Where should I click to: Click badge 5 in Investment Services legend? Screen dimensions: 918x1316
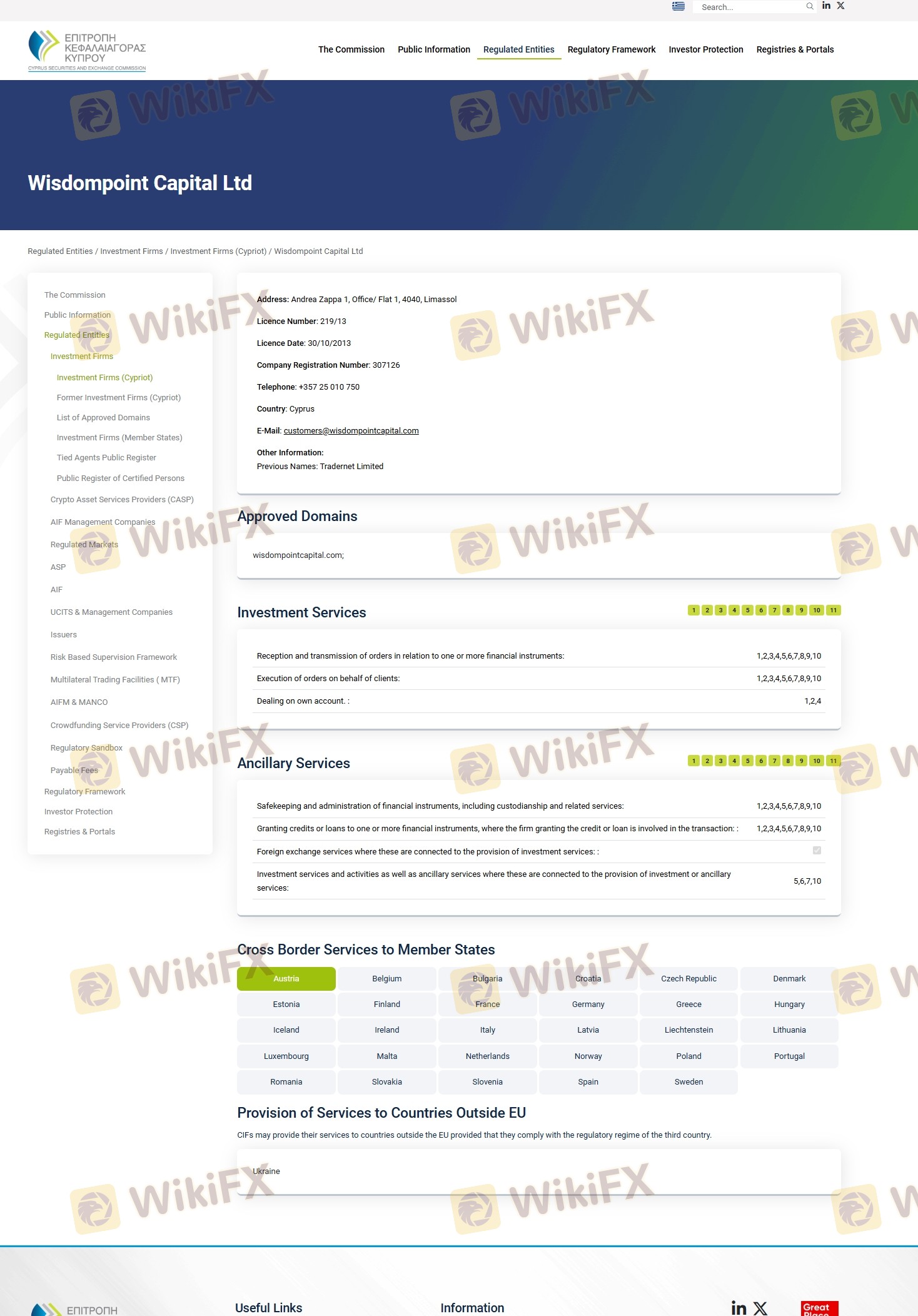(747, 610)
